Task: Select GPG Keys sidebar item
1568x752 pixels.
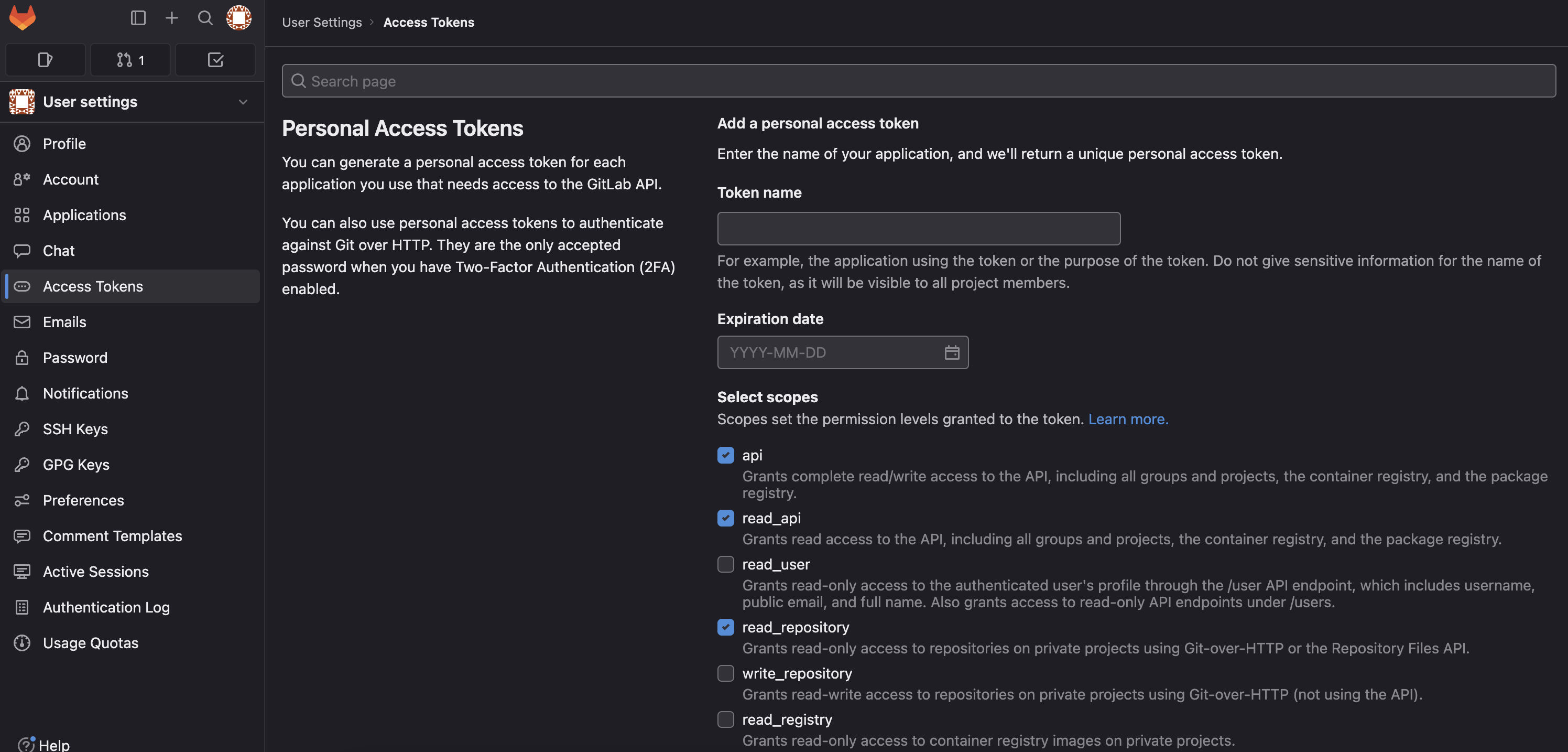Action: click(x=131, y=465)
